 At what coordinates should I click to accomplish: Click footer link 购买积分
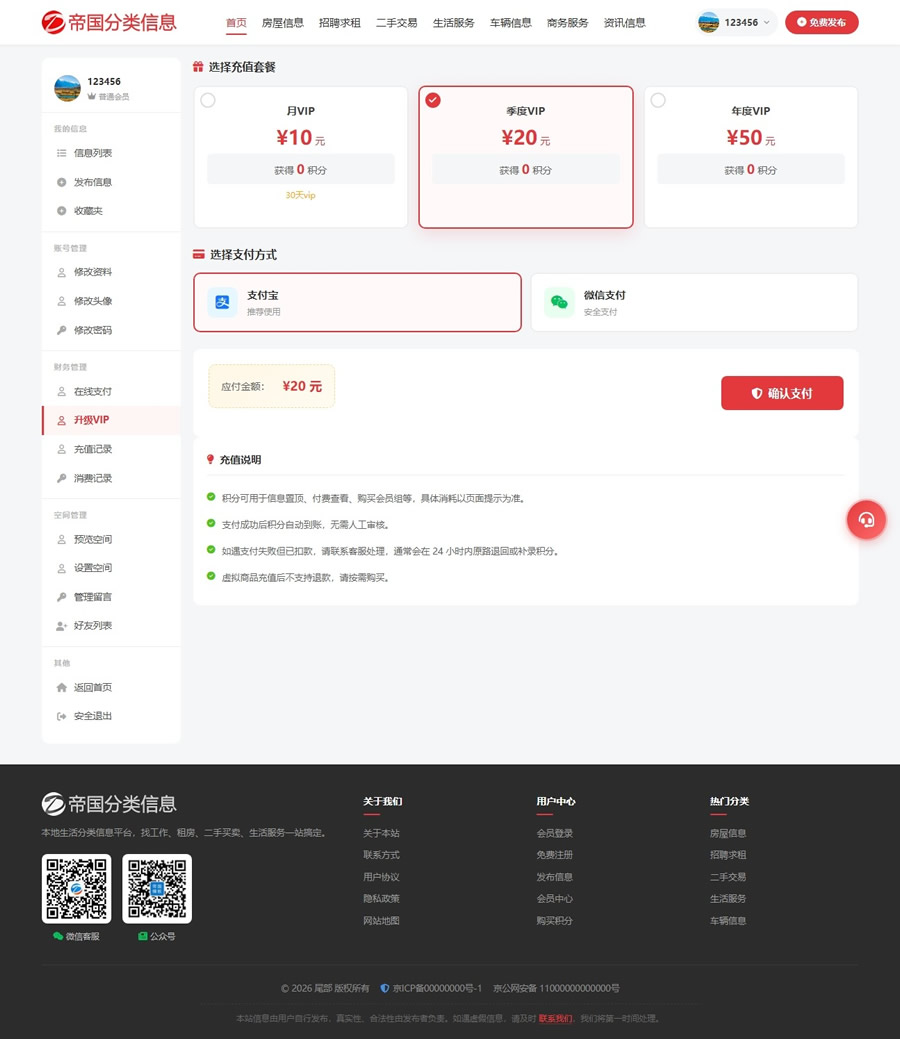click(x=555, y=920)
